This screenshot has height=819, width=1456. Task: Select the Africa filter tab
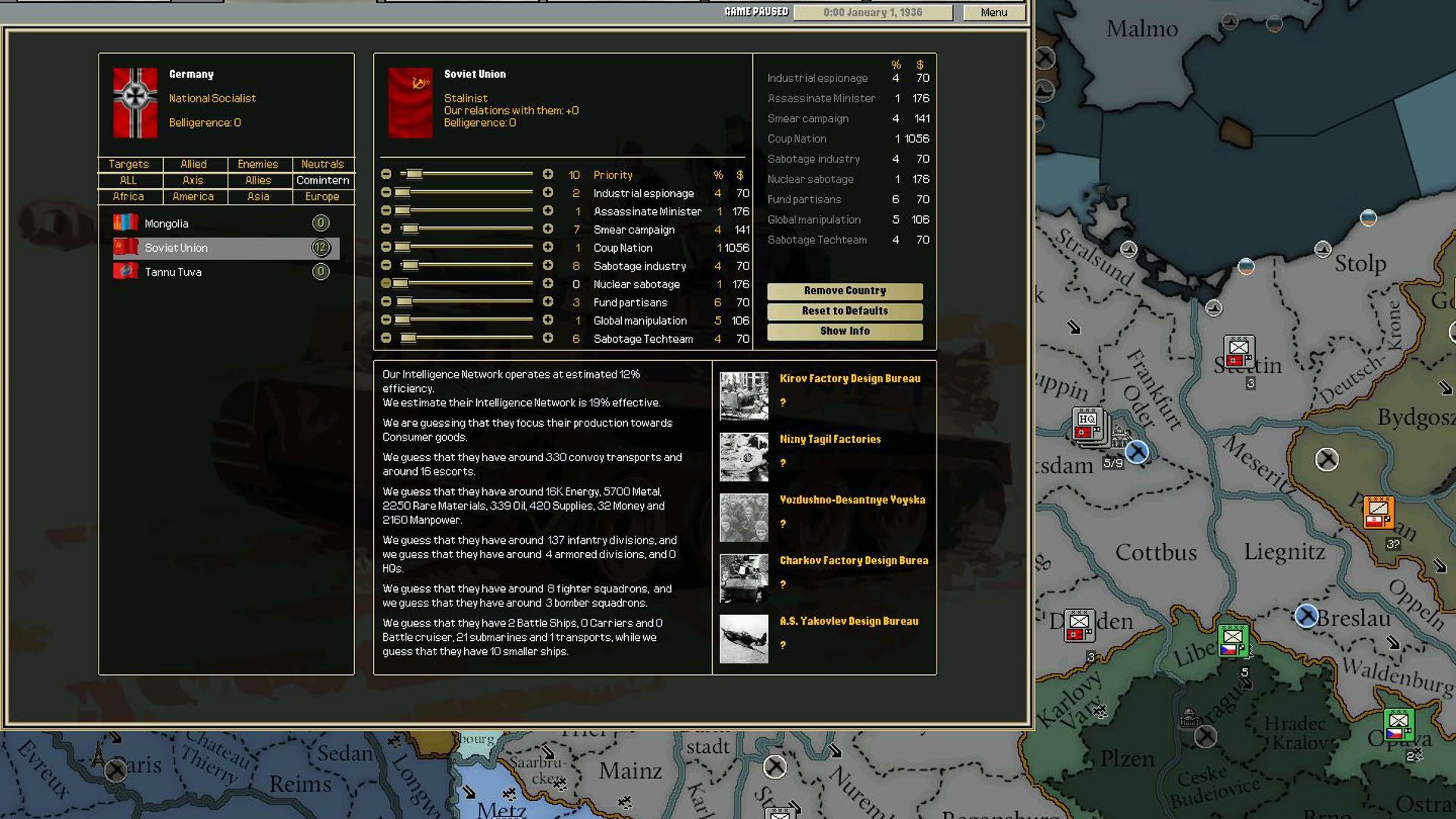click(x=129, y=196)
